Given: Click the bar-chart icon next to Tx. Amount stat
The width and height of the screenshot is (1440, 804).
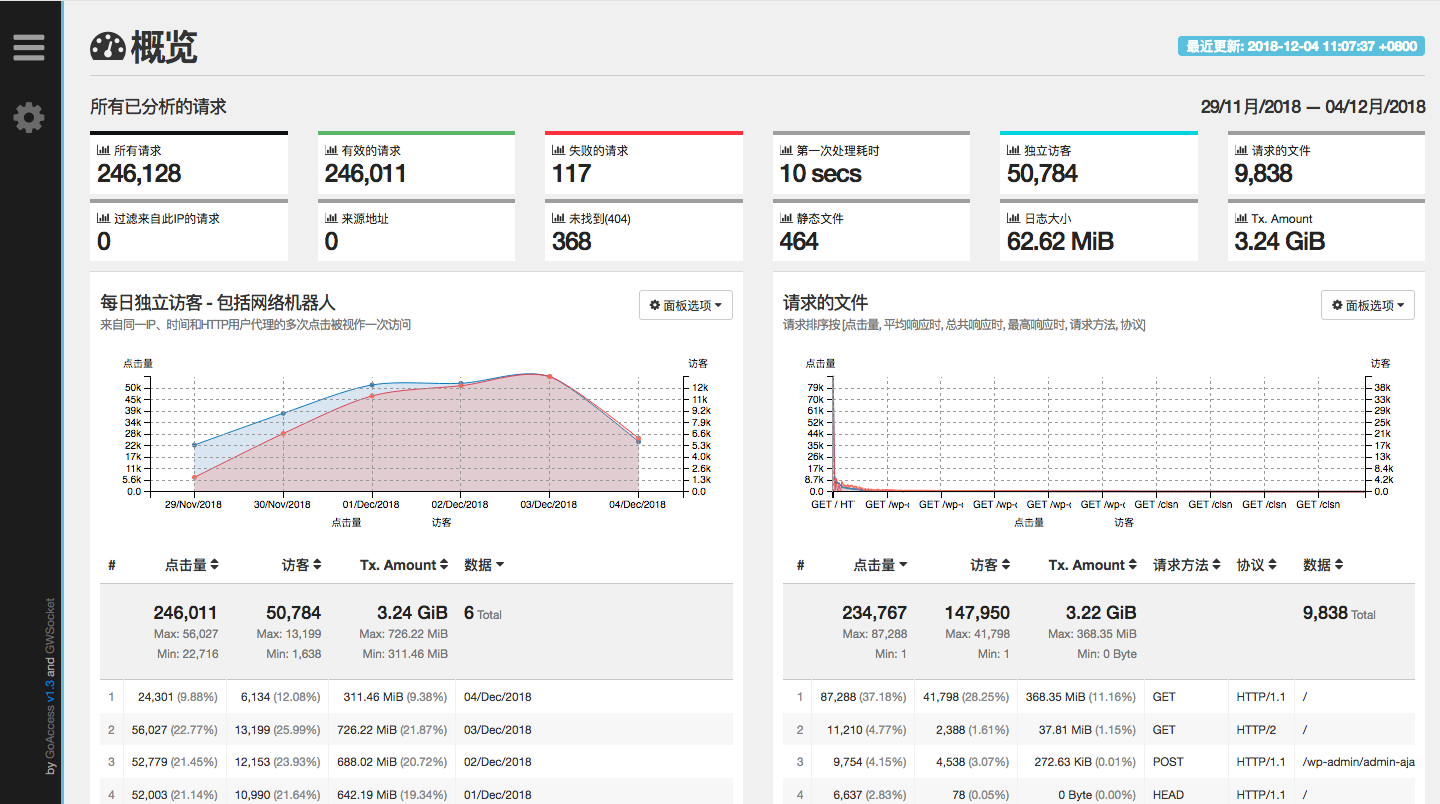Looking at the screenshot, I should (1241, 218).
